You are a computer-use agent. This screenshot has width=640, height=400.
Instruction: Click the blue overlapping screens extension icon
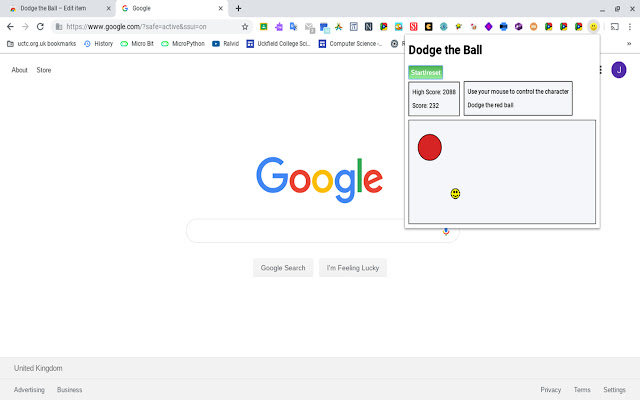324,27
